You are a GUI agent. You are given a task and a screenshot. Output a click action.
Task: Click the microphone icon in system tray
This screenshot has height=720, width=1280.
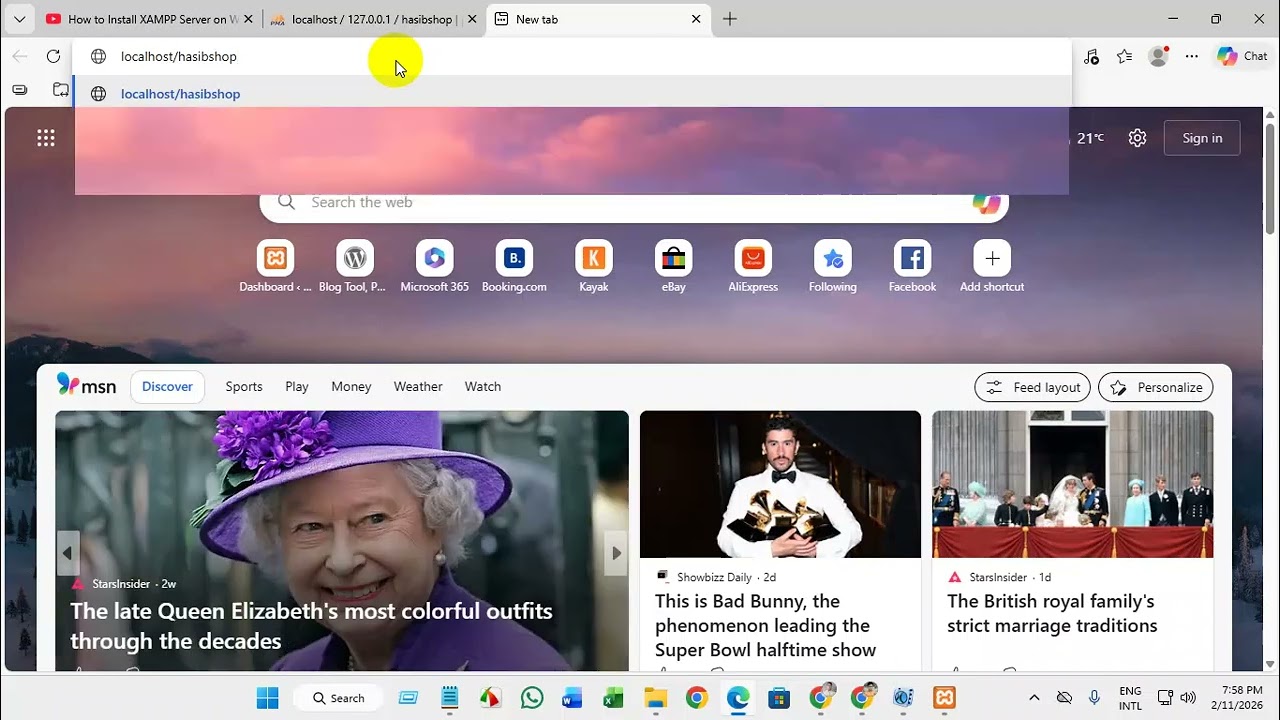pos(1094,697)
